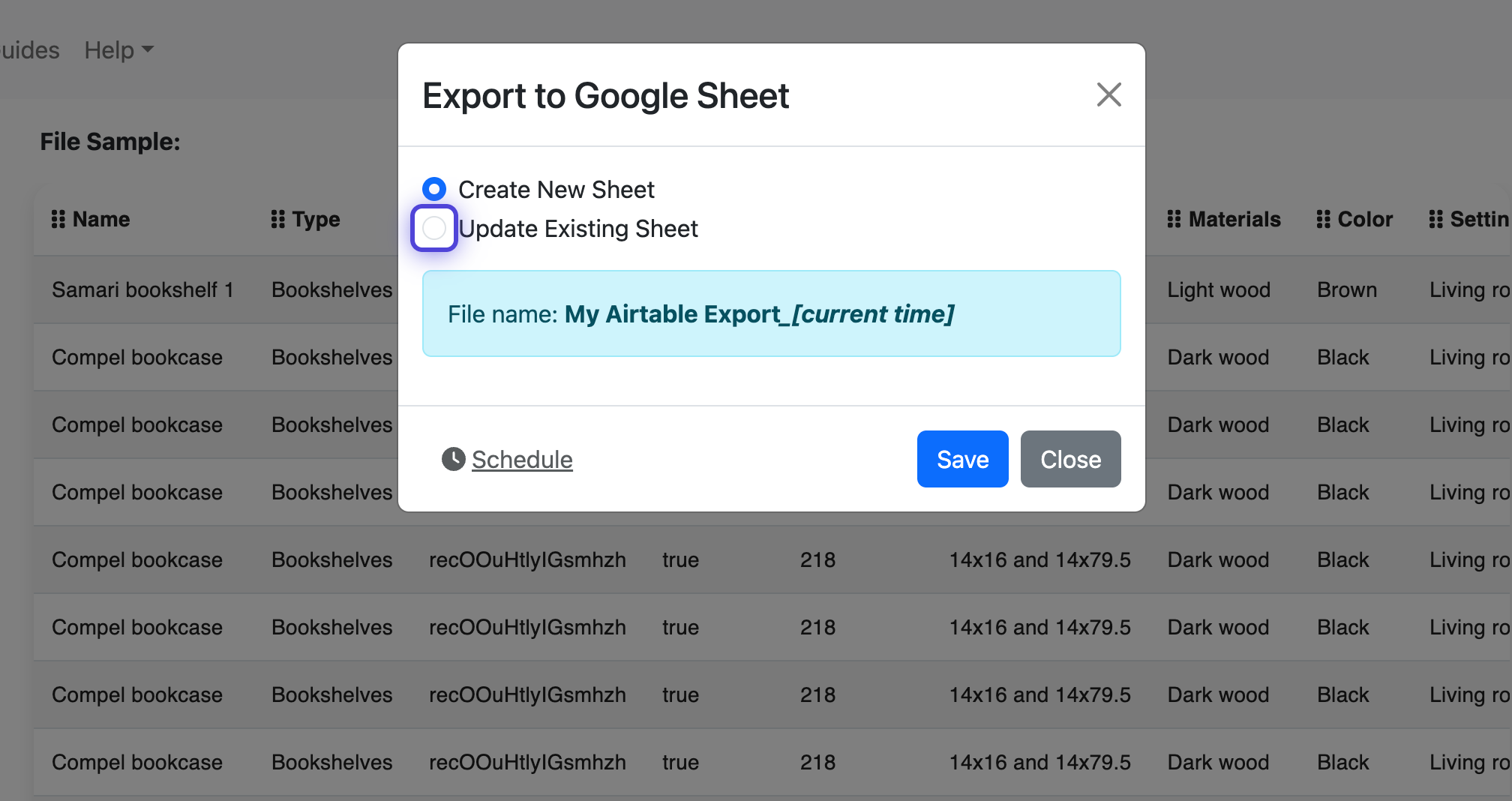The width and height of the screenshot is (1512, 801).
Task: Click the grip icon on Setting column
Action: [x=1436, y=219]
